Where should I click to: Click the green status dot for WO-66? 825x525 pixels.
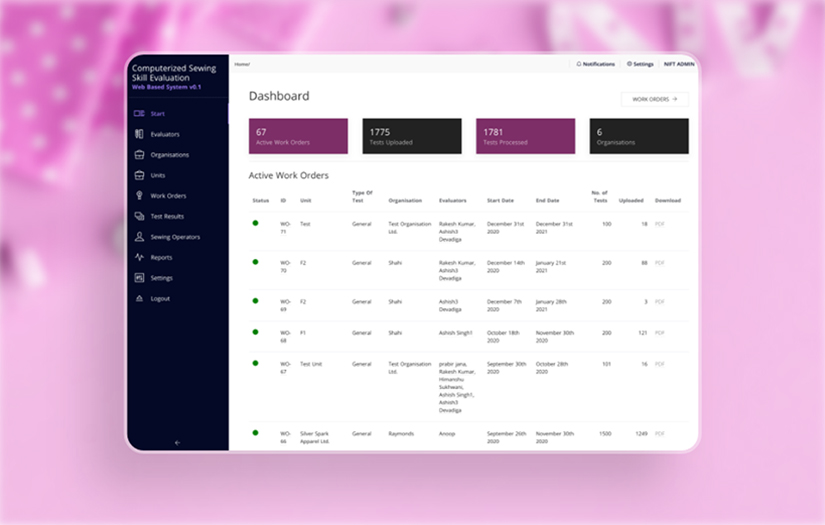pyautogui.click(x=255, y=433)
